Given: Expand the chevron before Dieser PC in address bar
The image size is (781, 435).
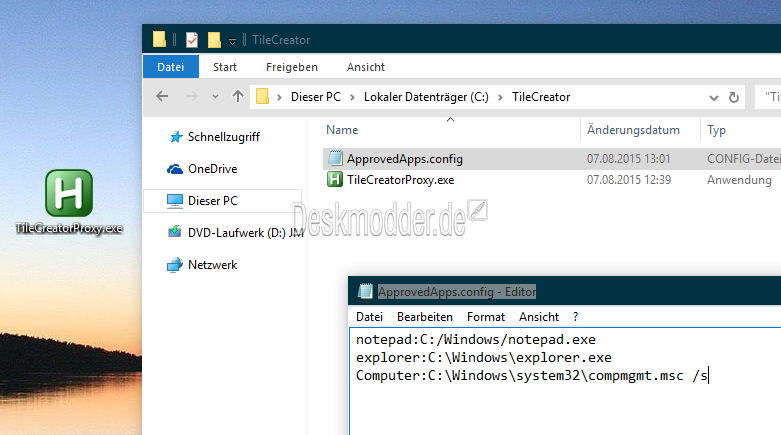Looking at the screenshot, I should point(279,97).
